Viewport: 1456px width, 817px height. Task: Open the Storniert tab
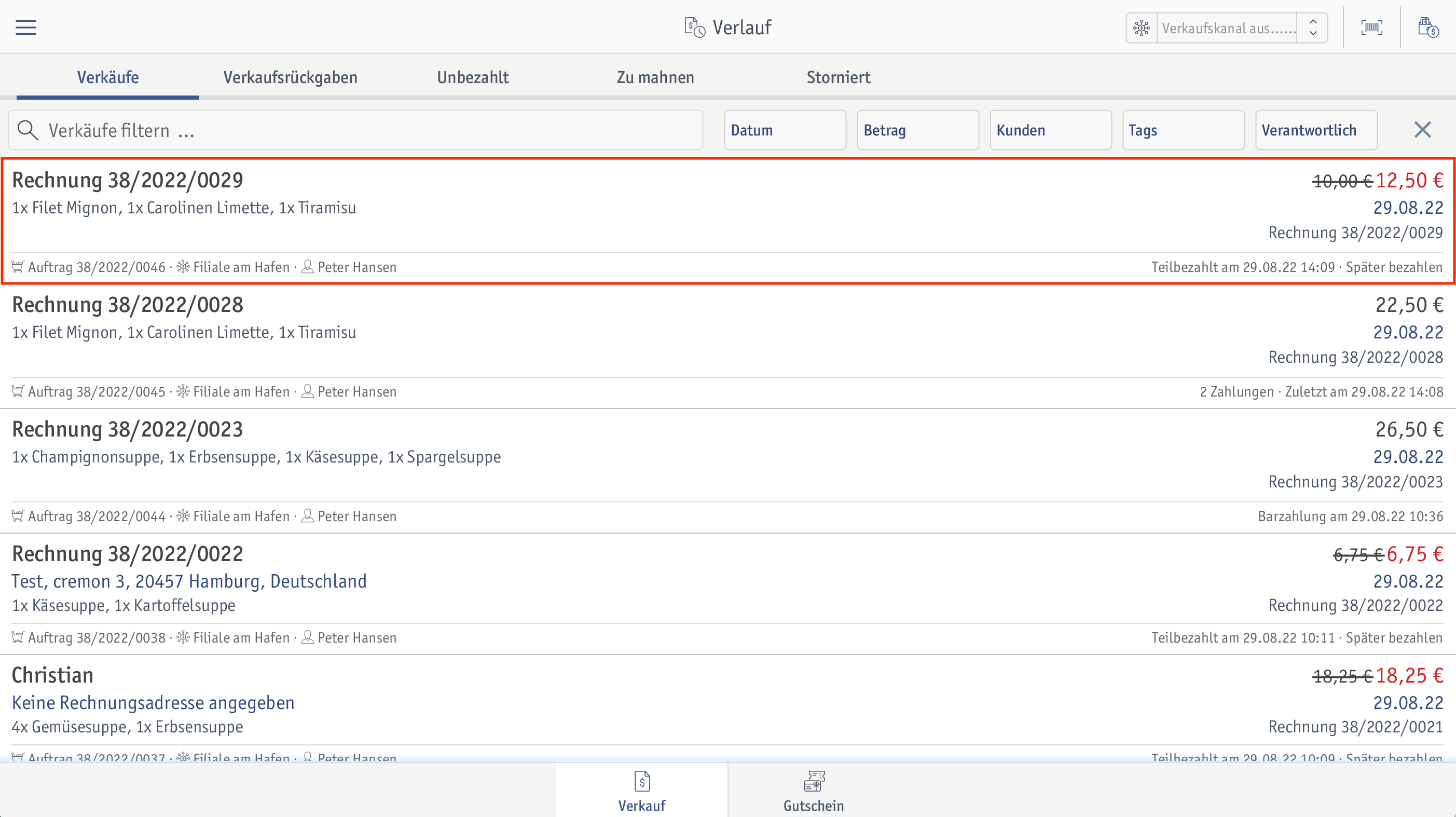(x=838, y=77)
